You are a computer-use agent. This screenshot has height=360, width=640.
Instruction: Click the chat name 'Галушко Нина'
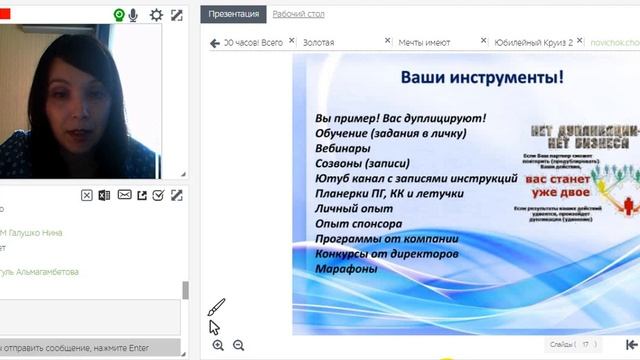point(35,233)
